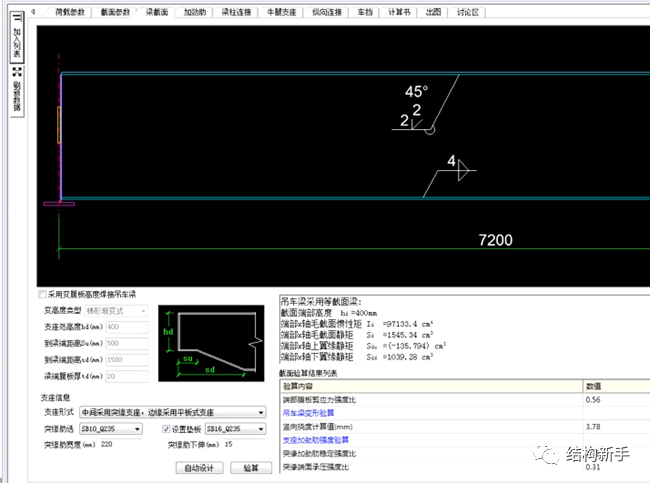Click the 0.56 value cell
This screenshot has height=483, width=650.
pos(593,400)
